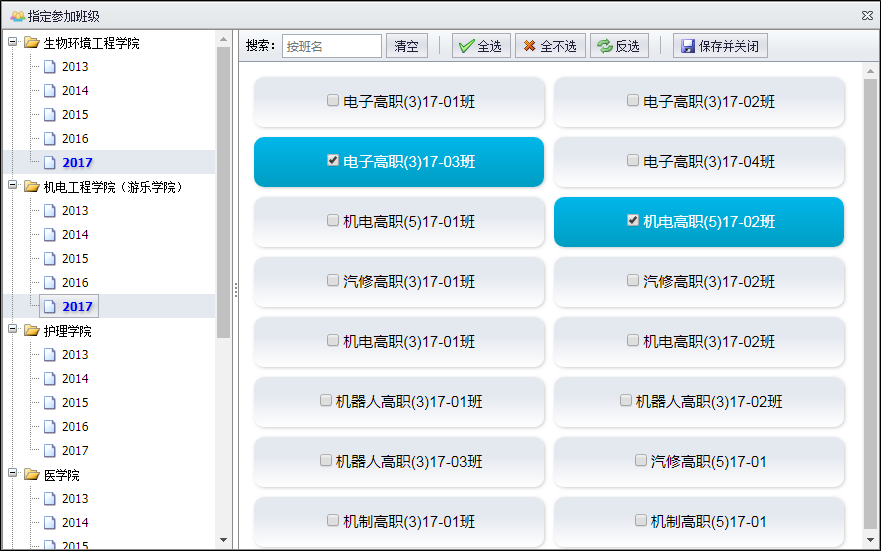Check the 汽修高职(3)17-02班 checkbox

633,280
